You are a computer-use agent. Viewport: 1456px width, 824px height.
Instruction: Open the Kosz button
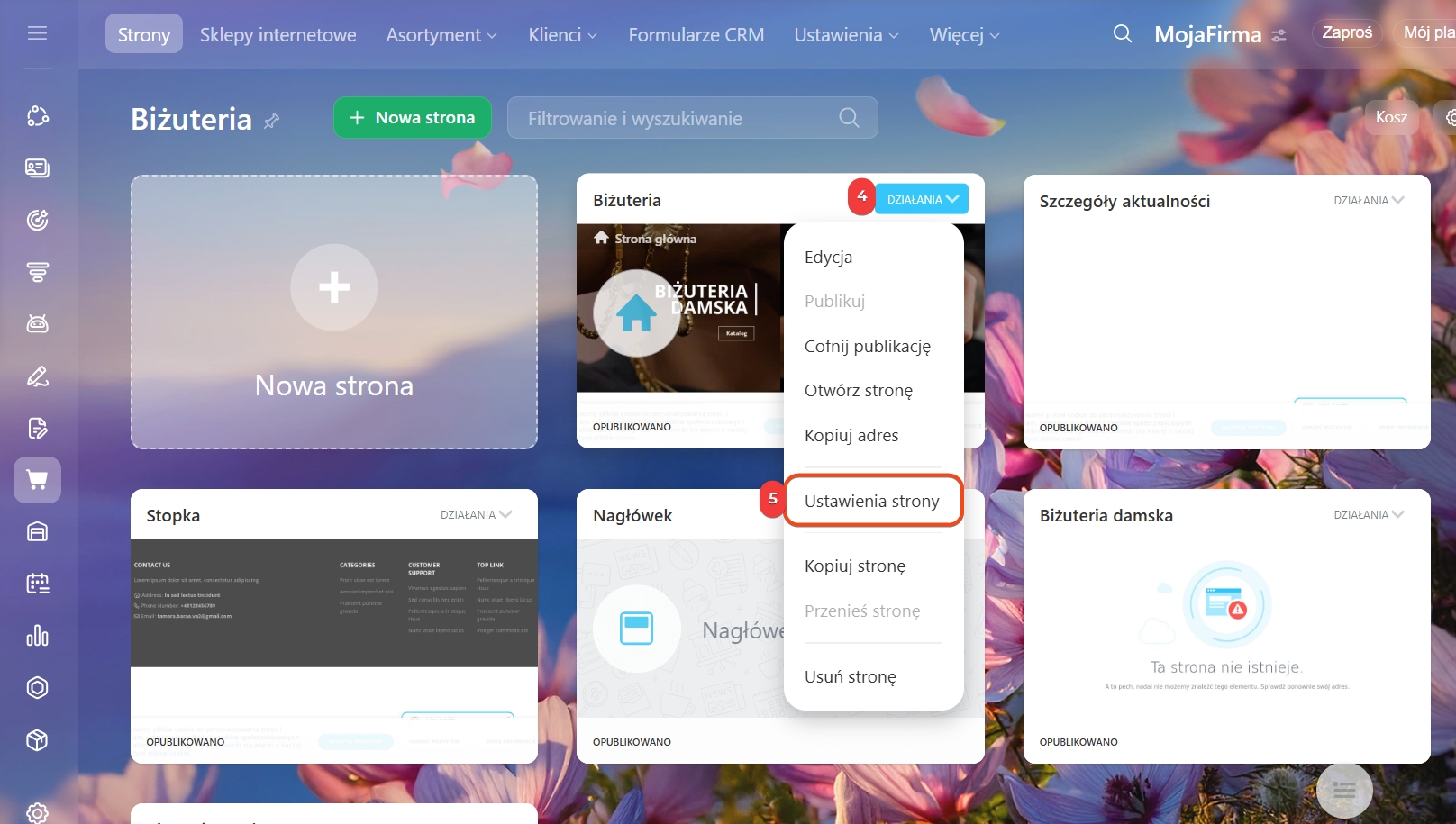1390,117
